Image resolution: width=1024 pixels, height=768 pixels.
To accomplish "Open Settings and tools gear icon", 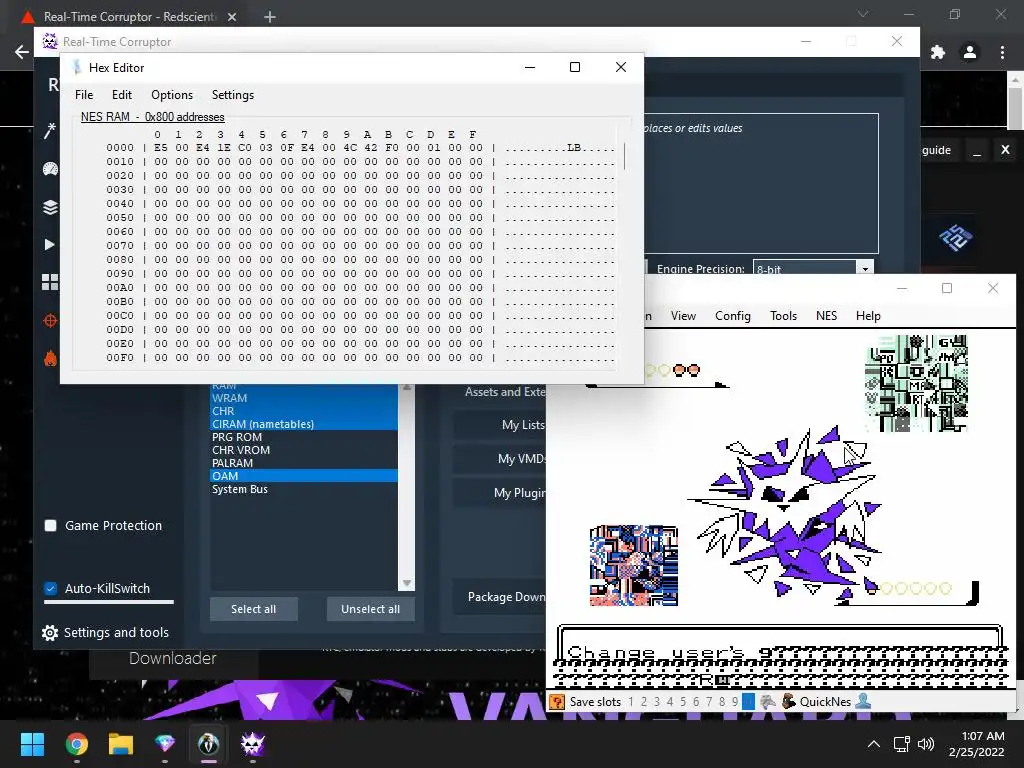I will pyautogui.click(x=50, y=633).
